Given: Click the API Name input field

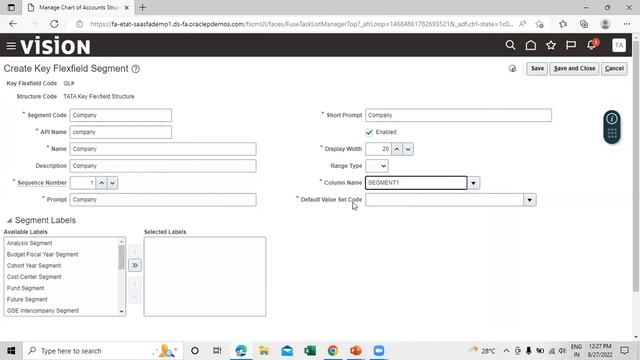Looking at the screenshot, I should [121, 132].
